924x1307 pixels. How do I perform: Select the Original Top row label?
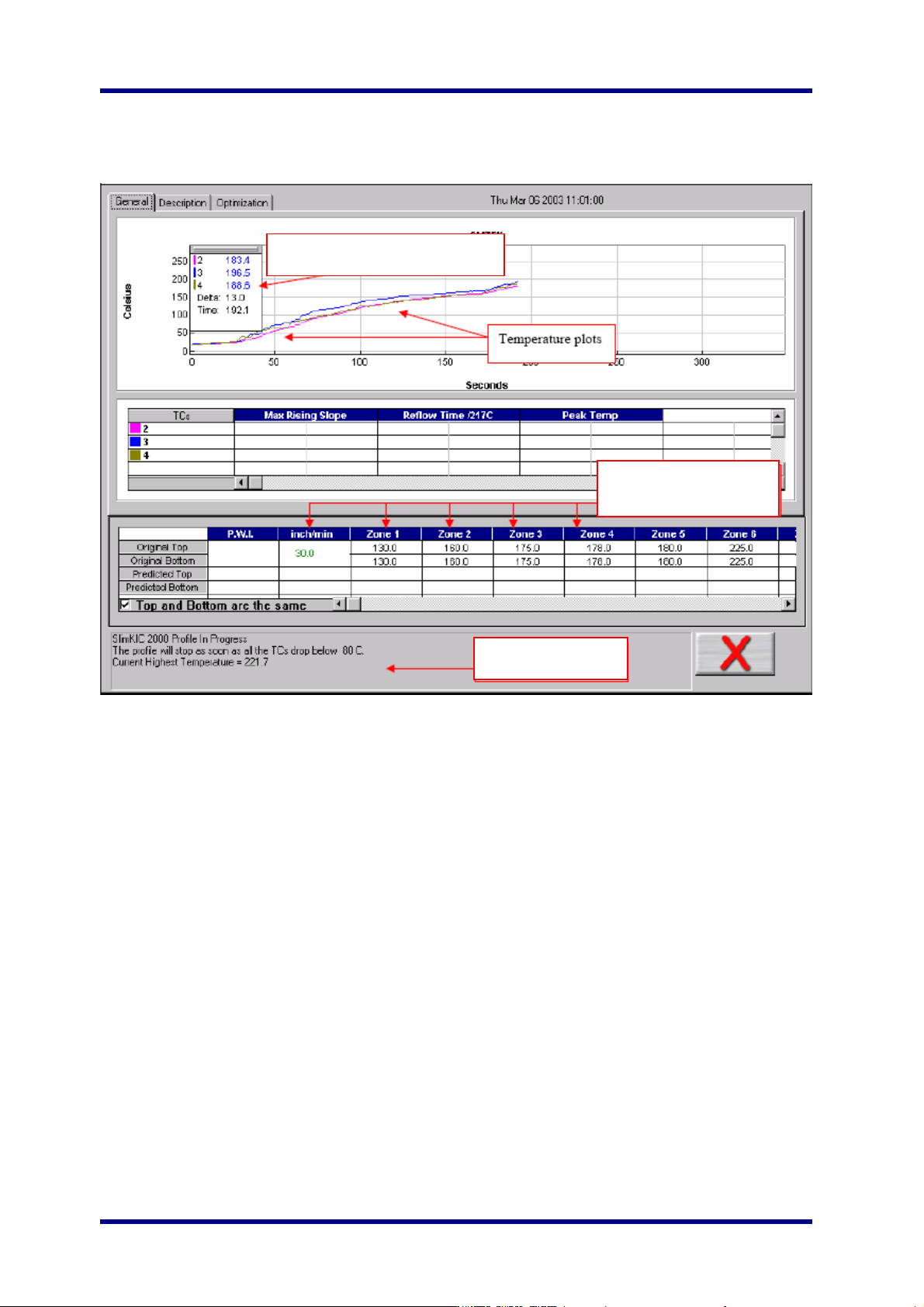[163, 547]
